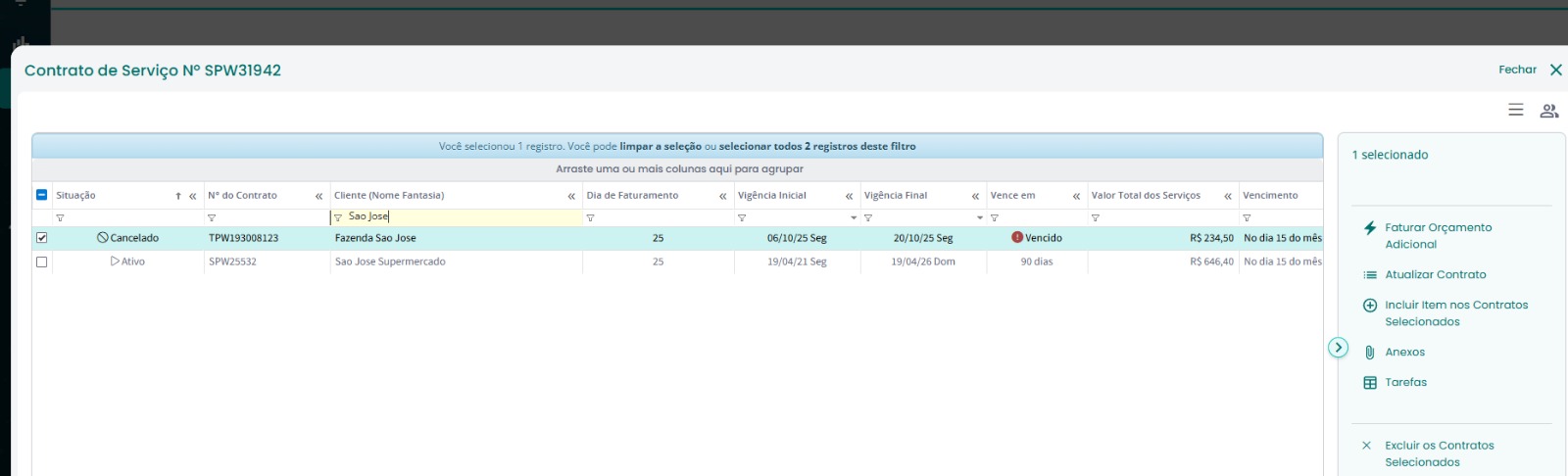Click the Tarefas table icon
Image resolution: width=1568 pixels, height=476 pixels.
click(x=1370, y=383)
